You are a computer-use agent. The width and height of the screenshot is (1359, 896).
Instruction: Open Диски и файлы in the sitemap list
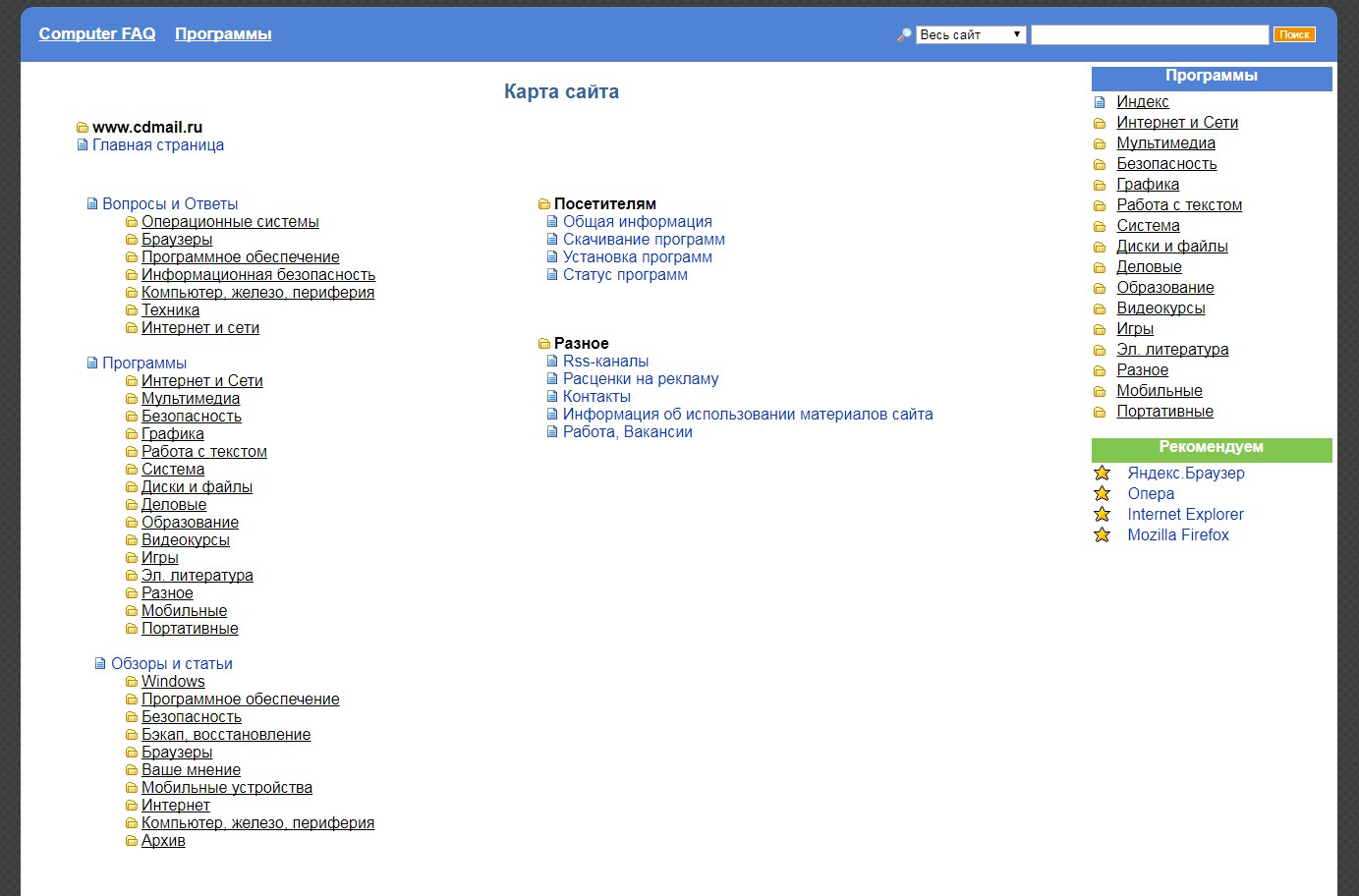click(197, 487)
